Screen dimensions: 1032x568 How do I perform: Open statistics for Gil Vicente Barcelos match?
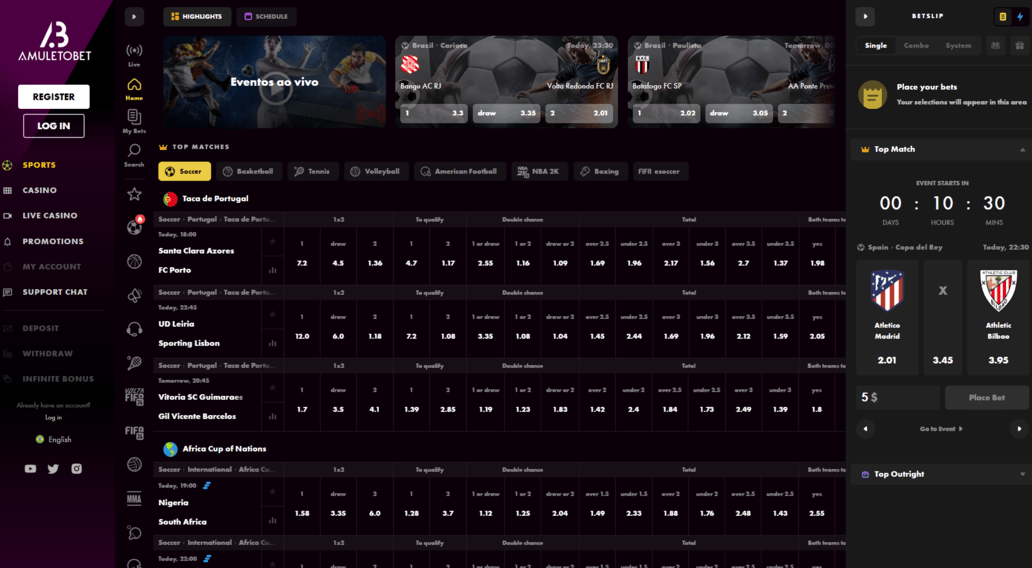click(x=272, y=416)
